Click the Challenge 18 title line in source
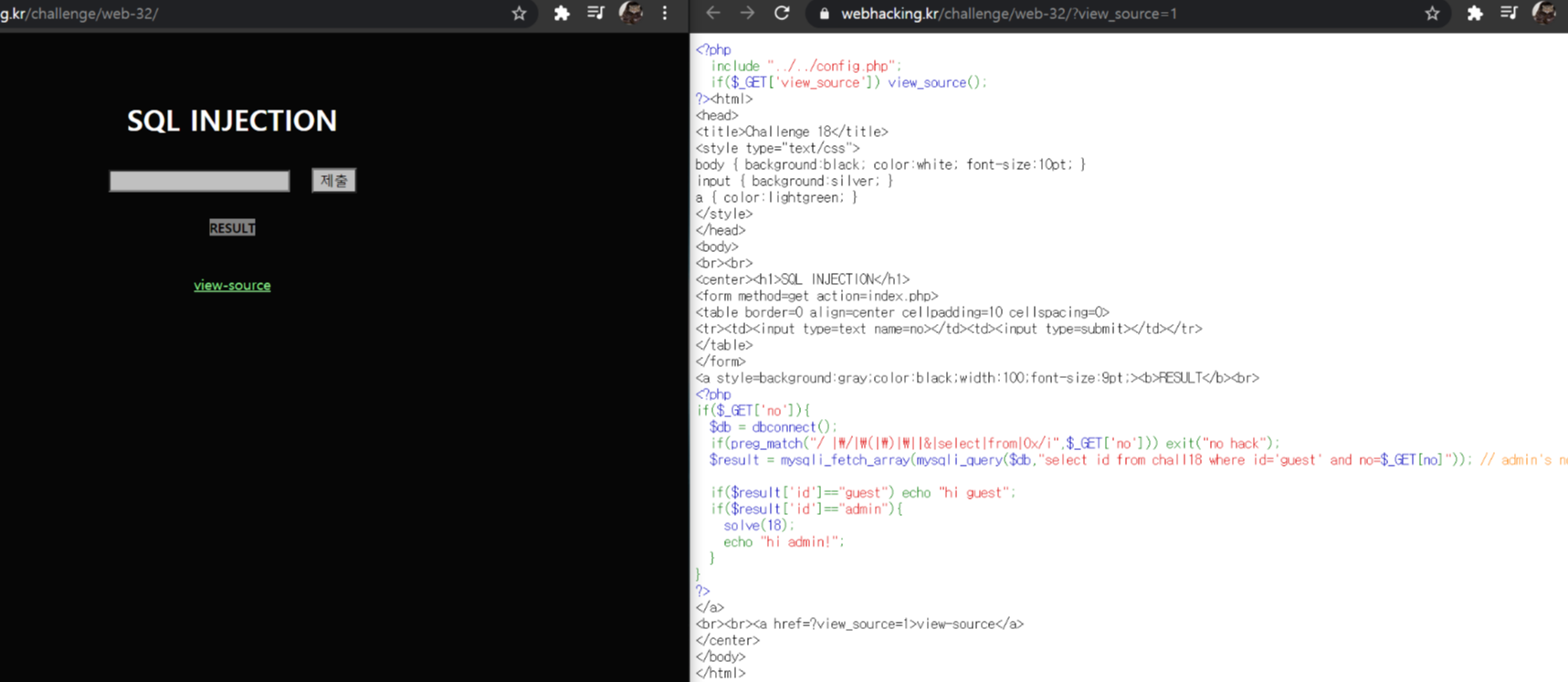The height and width of the screenshot is (682, 1568). pos(792,131)
